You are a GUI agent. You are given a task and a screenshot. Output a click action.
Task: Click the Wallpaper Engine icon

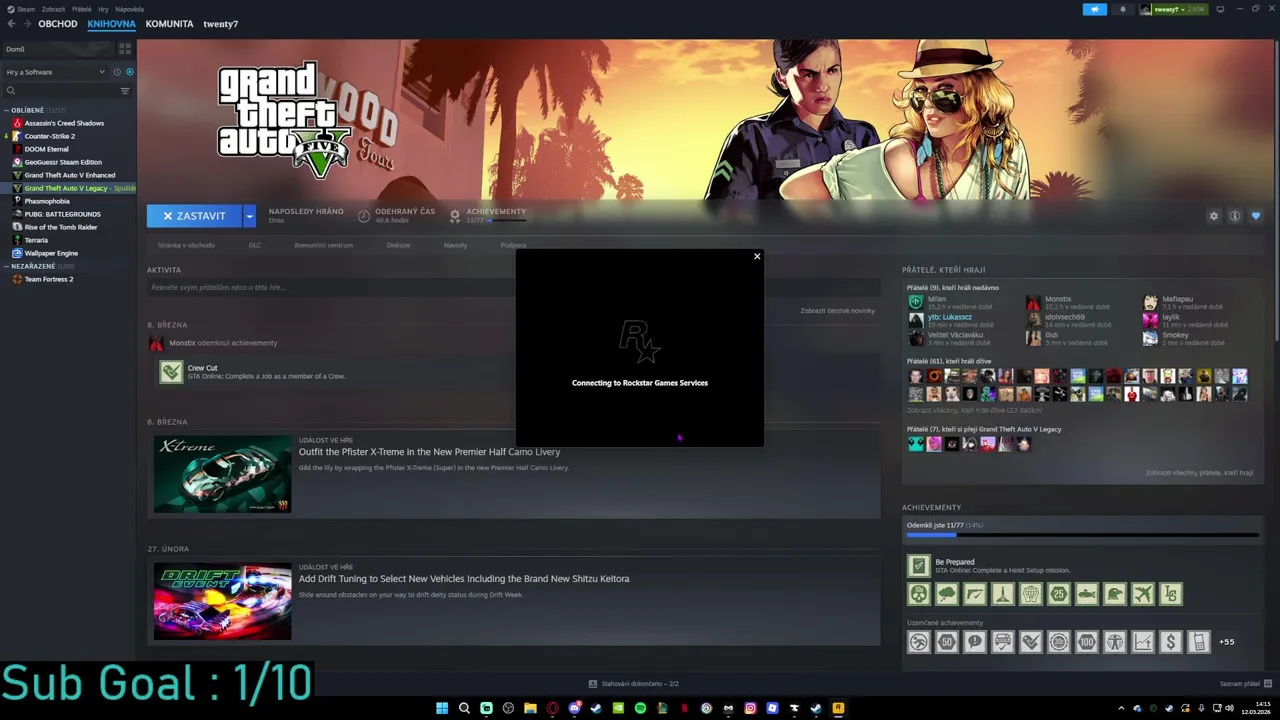[17, 253]
